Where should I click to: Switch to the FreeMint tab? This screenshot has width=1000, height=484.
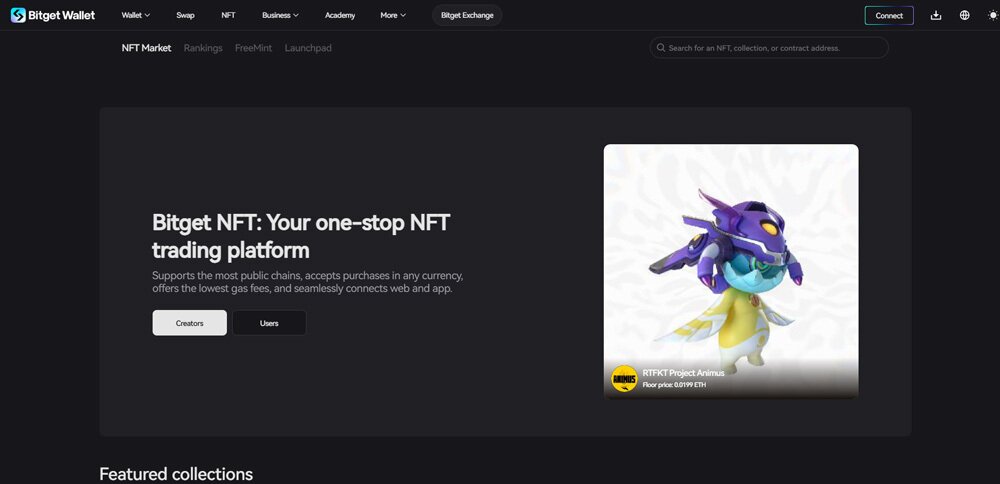(253, 48)
